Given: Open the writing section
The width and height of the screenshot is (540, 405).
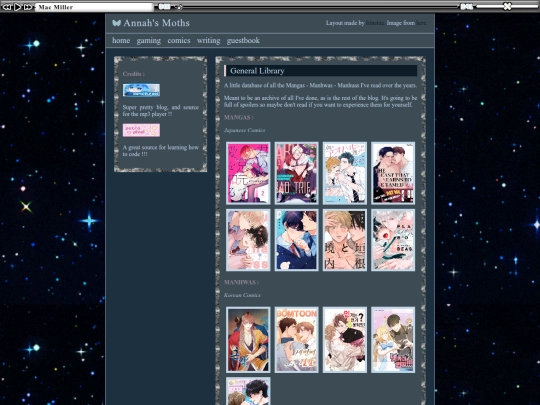Looking at the screenshot, I should coord(208,41).
